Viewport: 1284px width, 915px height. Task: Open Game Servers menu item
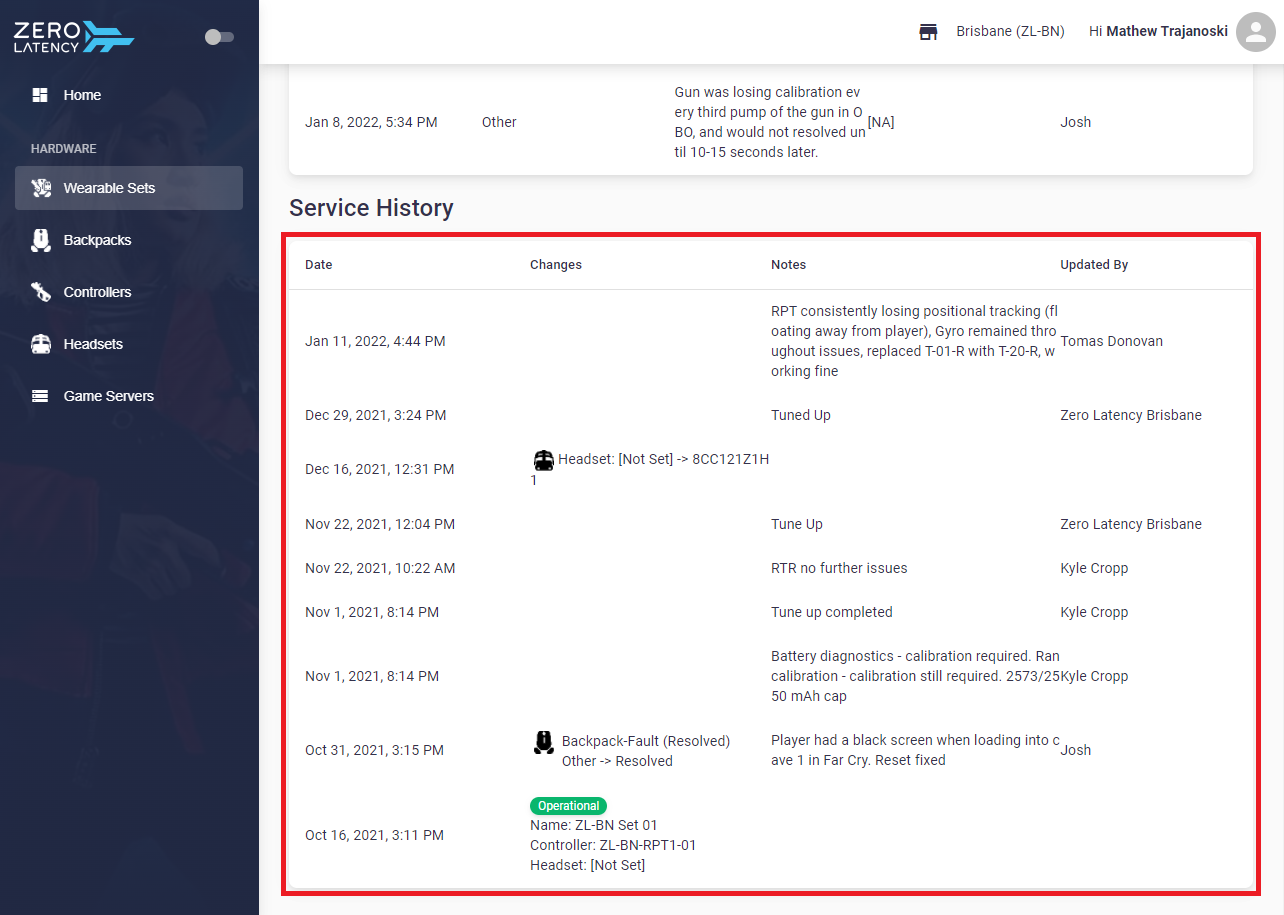[129, 396]
